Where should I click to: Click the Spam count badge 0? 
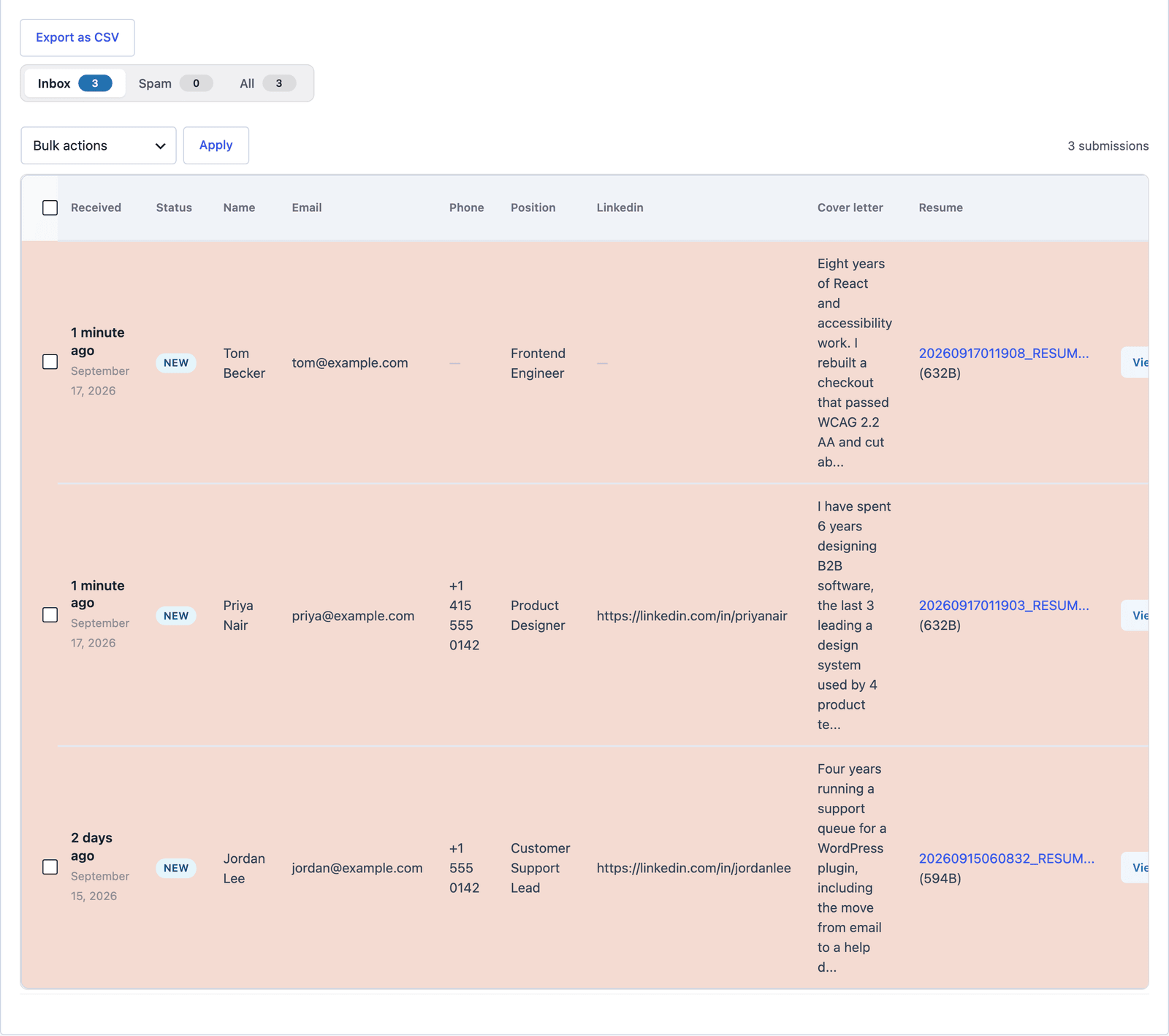(196, 83)
